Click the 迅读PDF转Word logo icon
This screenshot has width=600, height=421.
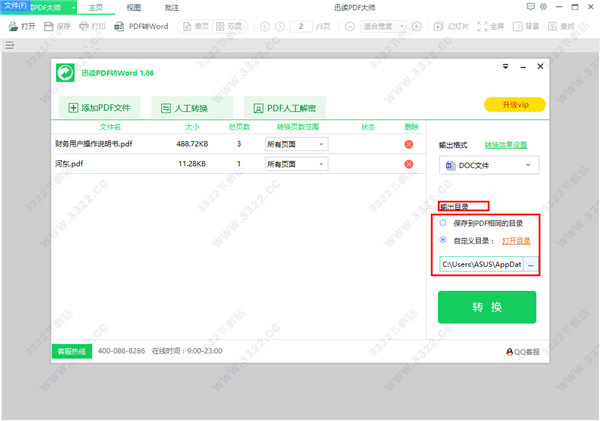pyautogui.click(x=65, y=73)
